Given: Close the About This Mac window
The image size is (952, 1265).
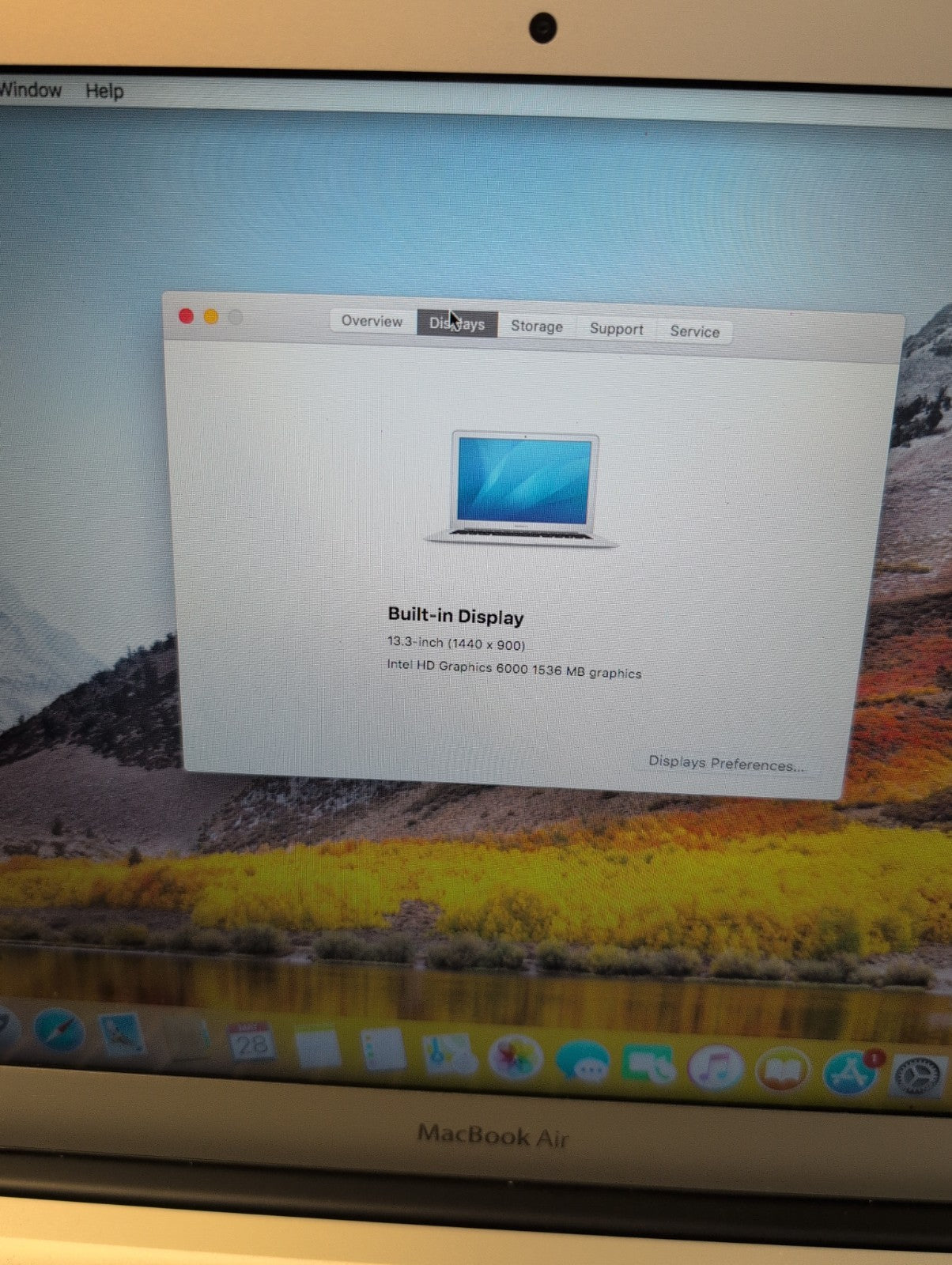Looking at the screenshot, I should pos(187,316).
